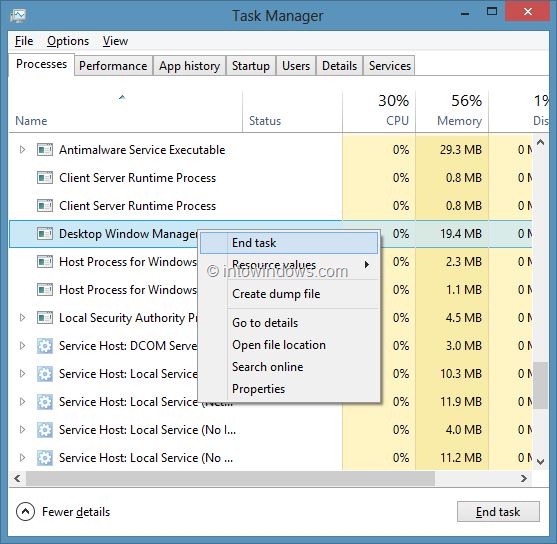Expand the Antimalware Service Executable row
The height and width of the screenshot is (544, 557).
click(22, 150)
